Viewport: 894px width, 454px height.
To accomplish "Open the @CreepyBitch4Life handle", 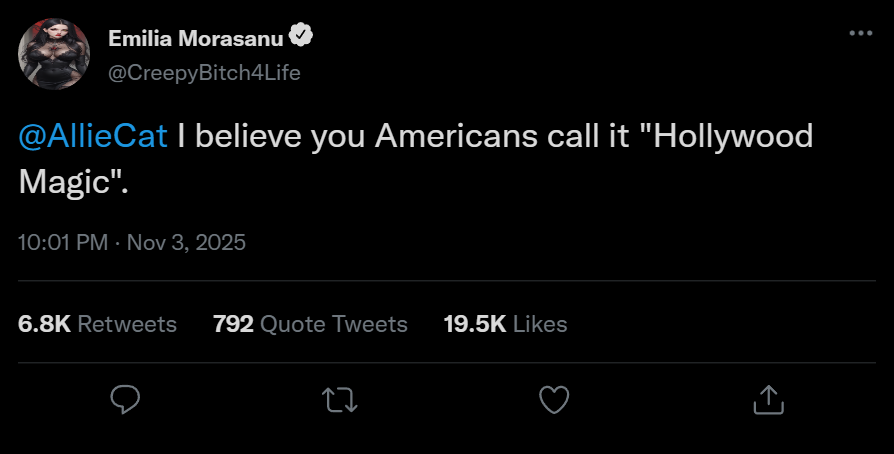I will click(x=204, y=73).
